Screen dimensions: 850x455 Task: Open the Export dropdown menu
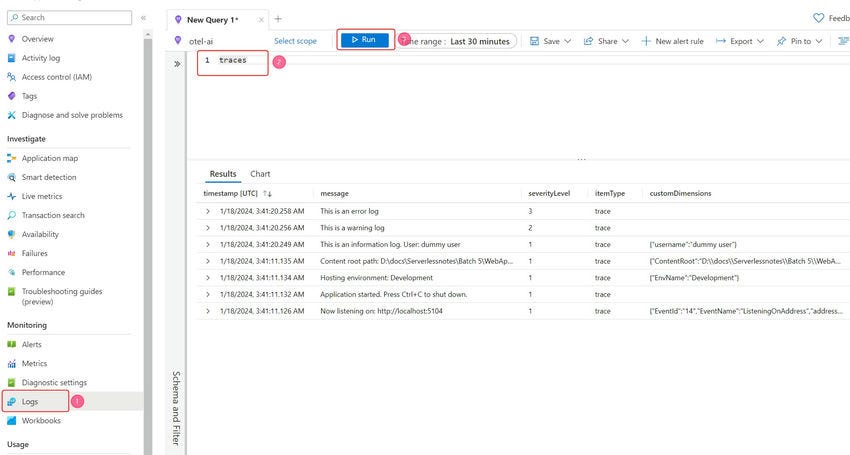pos(740,41)
